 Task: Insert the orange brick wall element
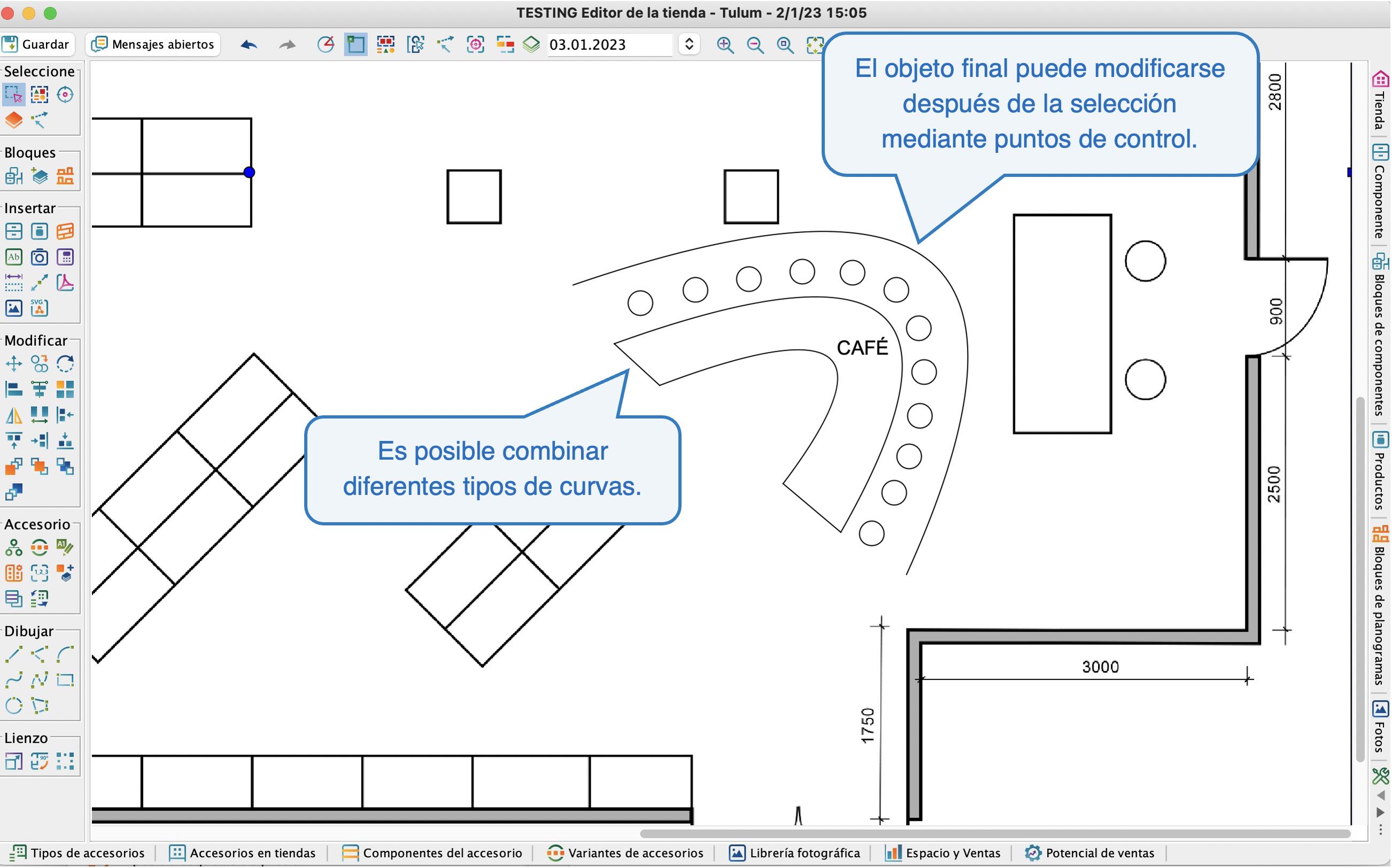point(65,231)
